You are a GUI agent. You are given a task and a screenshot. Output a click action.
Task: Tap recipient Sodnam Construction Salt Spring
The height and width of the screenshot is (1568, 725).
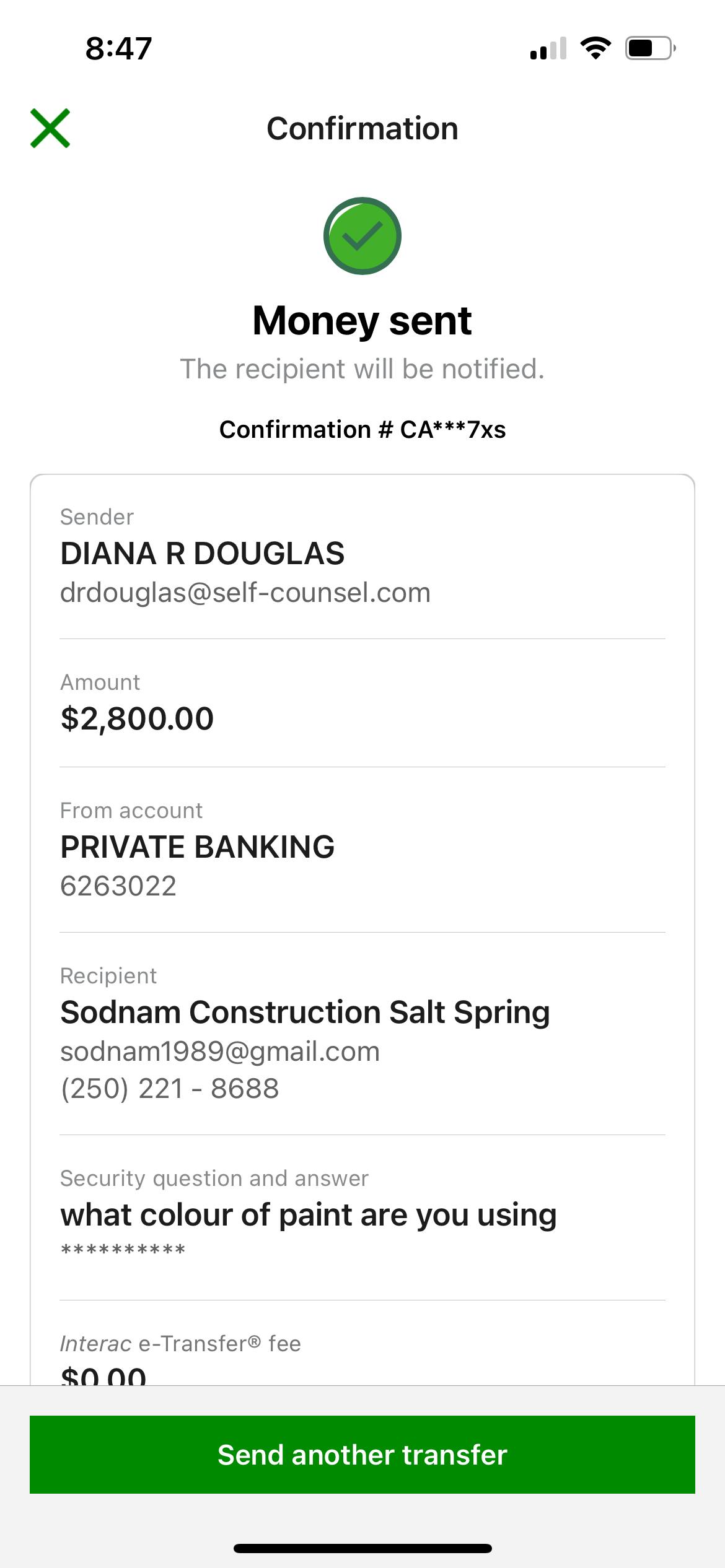pyautogui.click(x=305, y=1012)
